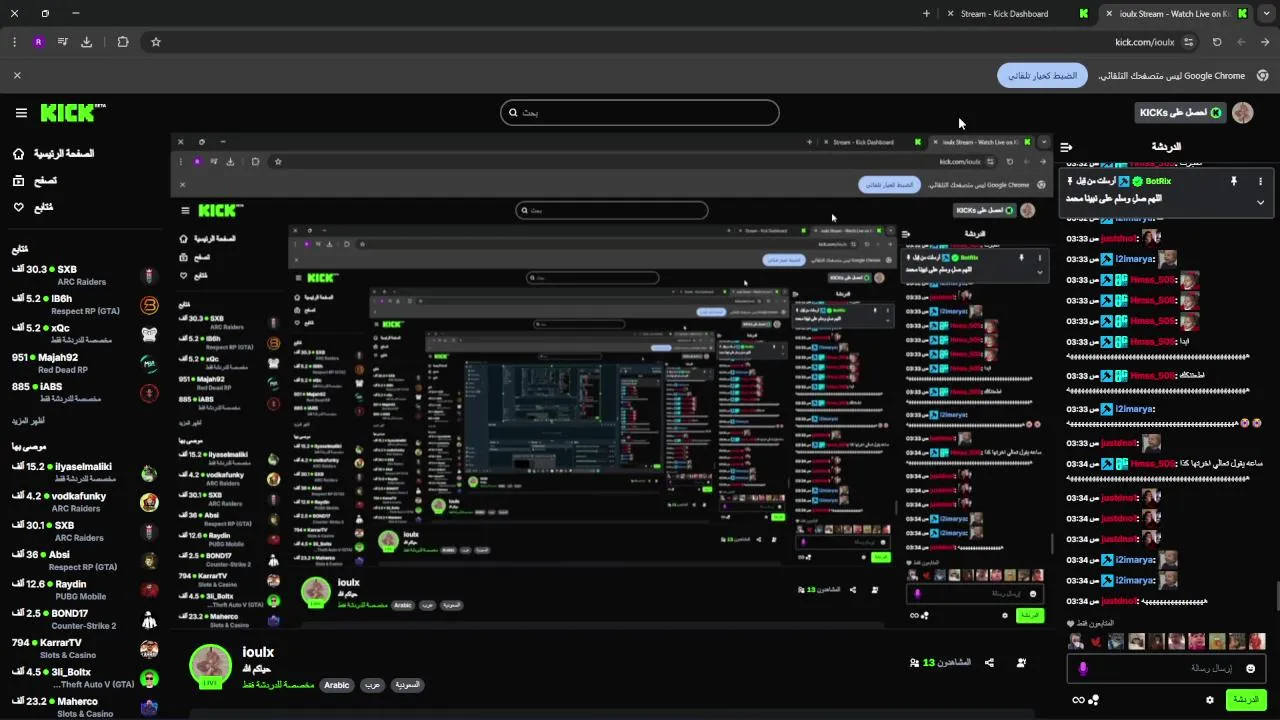Open chat settings gear icon
Screen dimensions: 1280x720
(x=1210, y=700)
